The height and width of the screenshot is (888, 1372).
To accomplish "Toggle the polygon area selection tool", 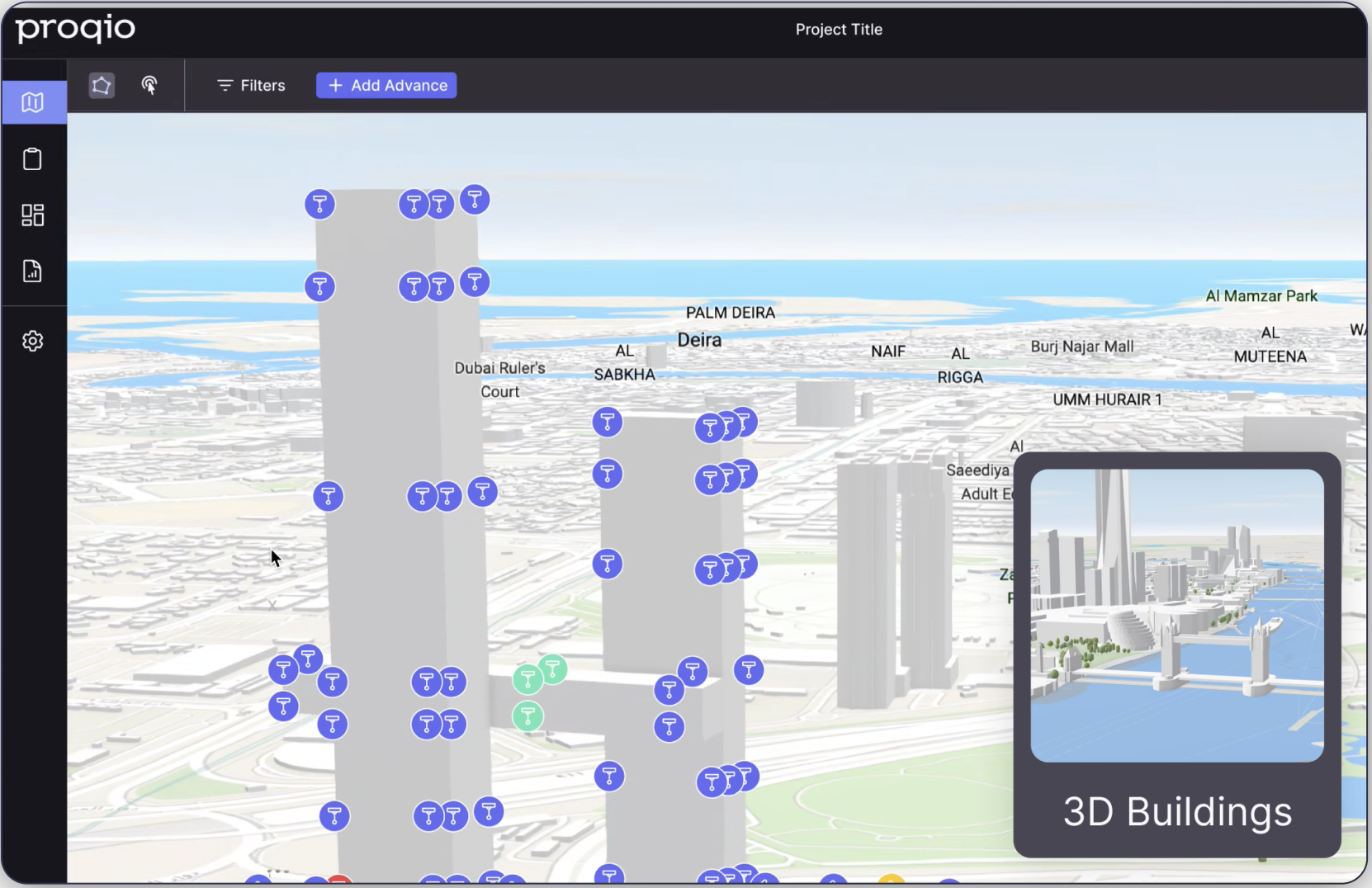I will click(102, 85).
